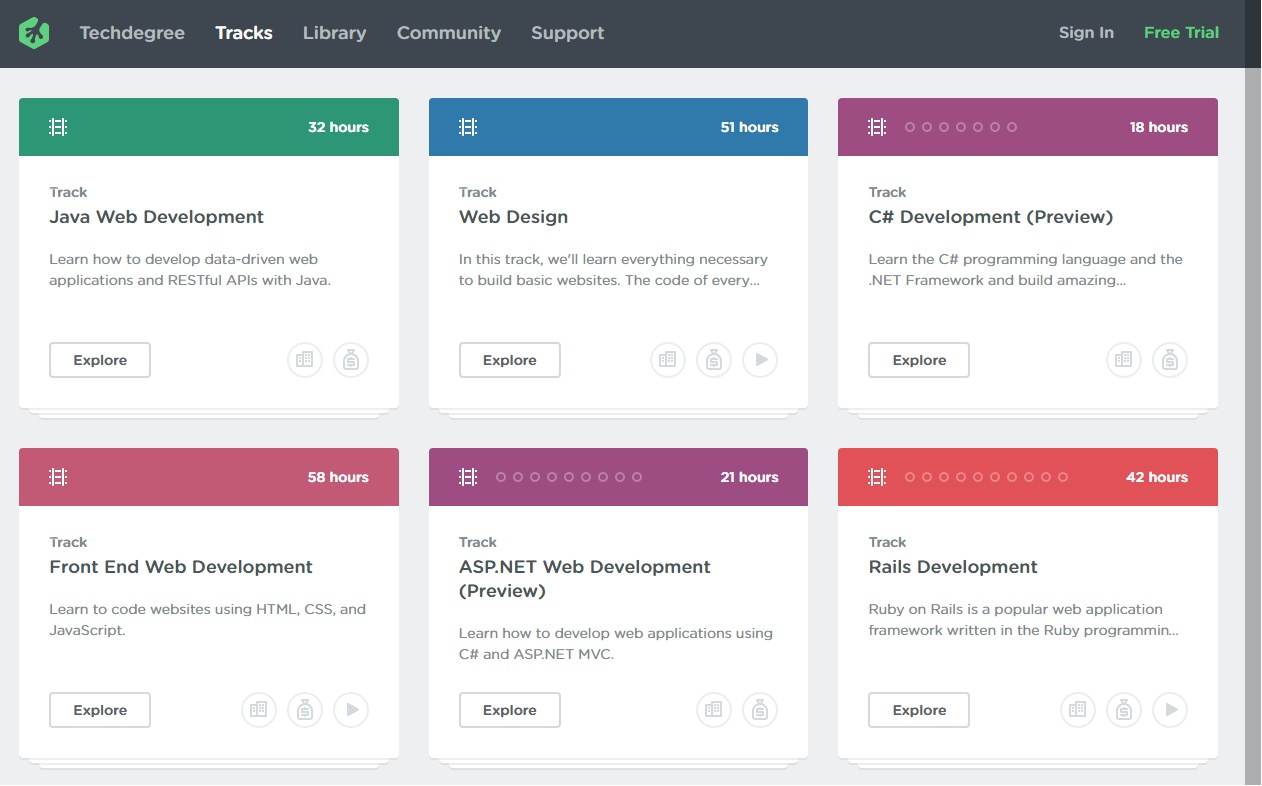Image resolution: width=1262 pixels, height=786 pixels.
Task: Click the money bag icon on the Java Web Development card
Action: coord(351,360)
